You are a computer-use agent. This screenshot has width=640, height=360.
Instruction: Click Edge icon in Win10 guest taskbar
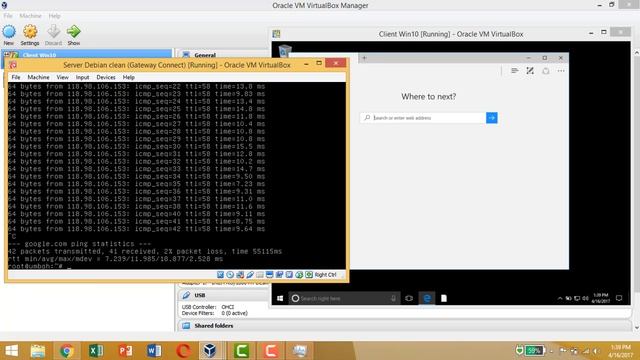(x=427, y=298)
